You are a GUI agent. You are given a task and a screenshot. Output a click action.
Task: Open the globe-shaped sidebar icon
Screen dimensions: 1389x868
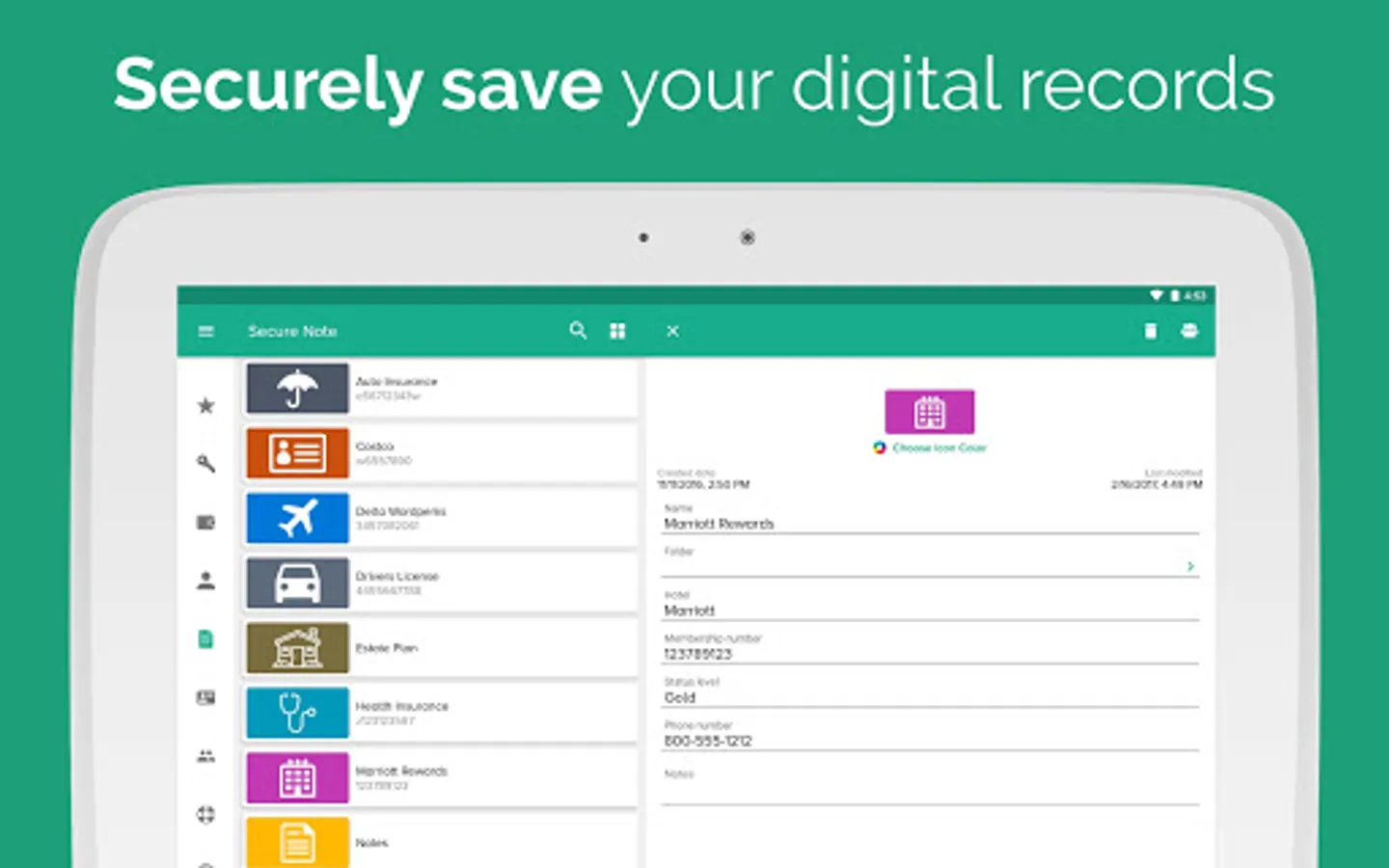[205, 815]
